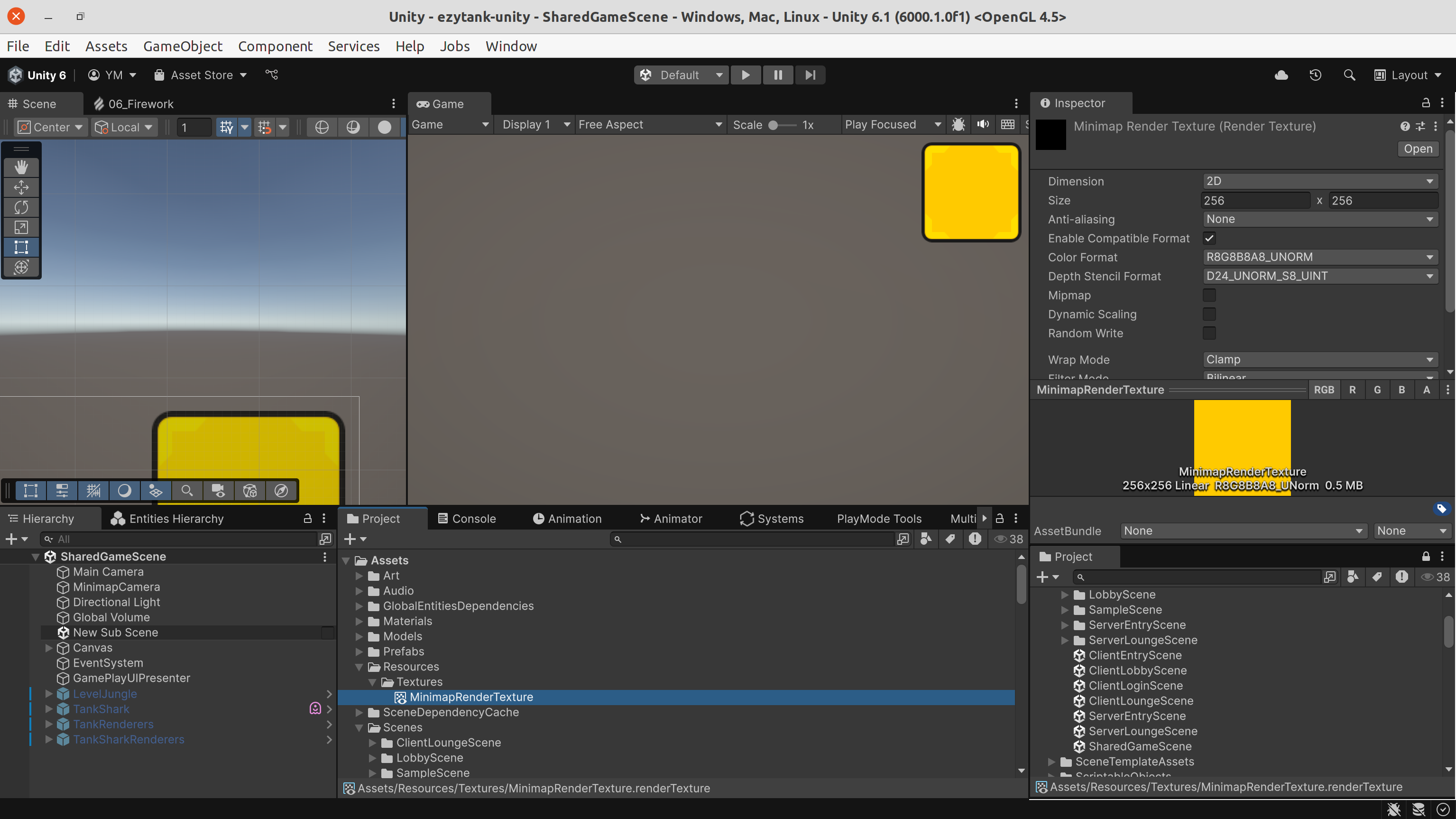
Task: Open Scene view search with the magnifier icon
Action: pyautogui.click(x=187, y=490)
